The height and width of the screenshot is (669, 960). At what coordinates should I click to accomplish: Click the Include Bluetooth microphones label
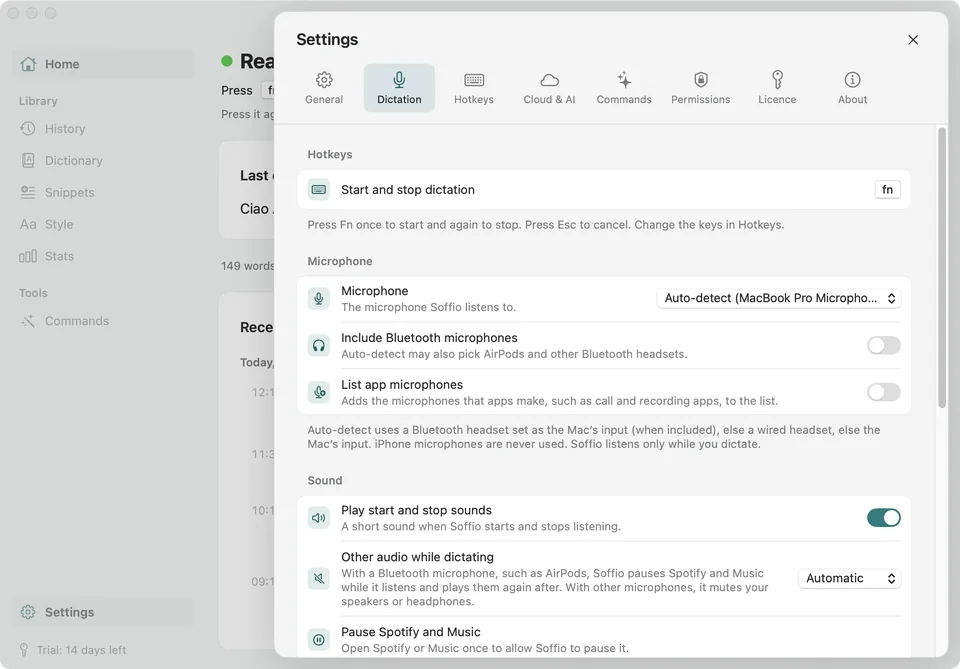pos(429,338)
